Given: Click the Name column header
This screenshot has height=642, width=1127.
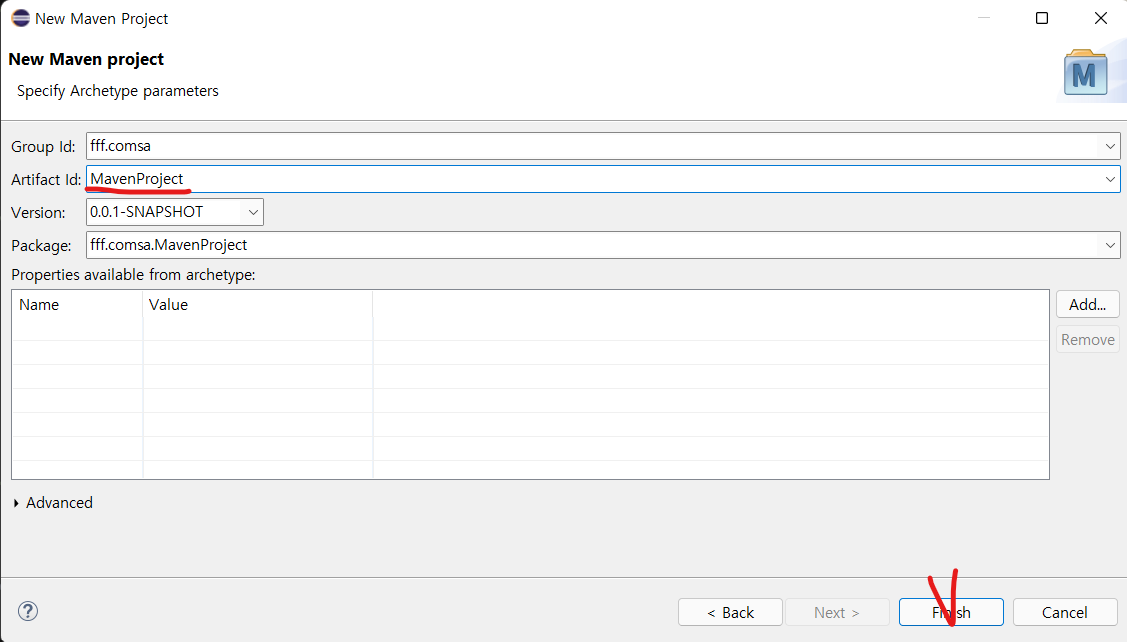Looking at the screenshot, I should pyautogui.click(x=78, y=305).
